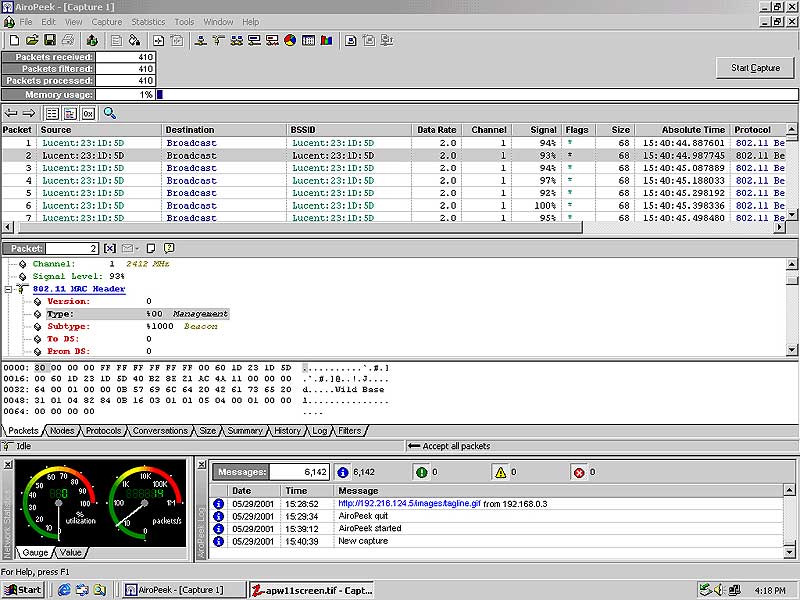Launch Internet Explorer from the quick launch
Viewport: 800px width, 600px height.
tap(64, 590)
